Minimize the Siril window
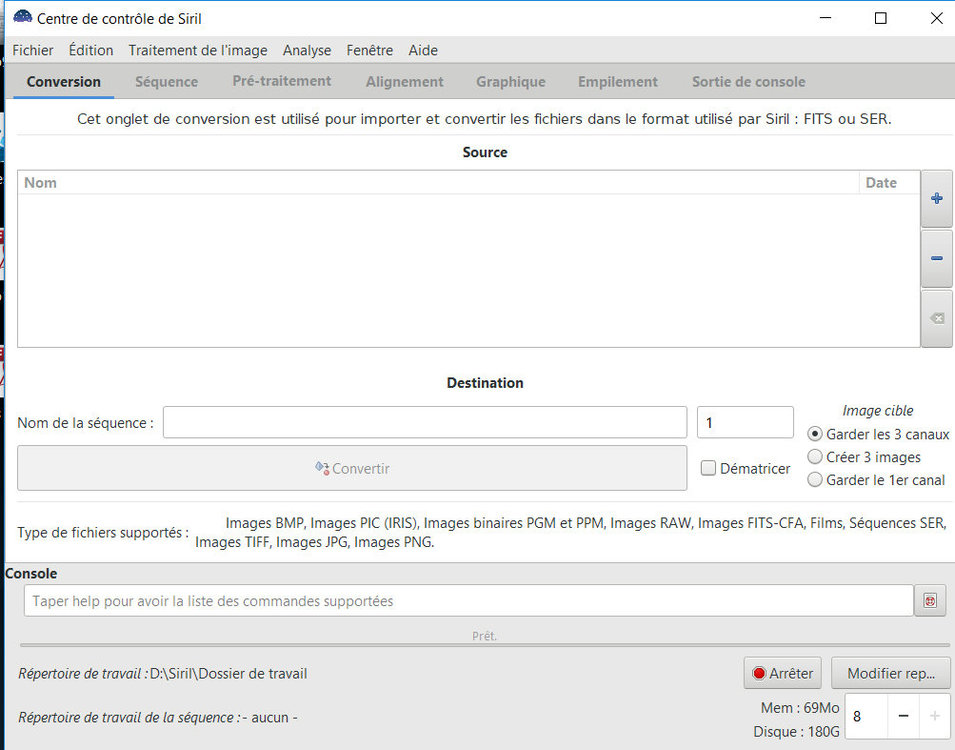955x750 pixels. click(825, 18)
